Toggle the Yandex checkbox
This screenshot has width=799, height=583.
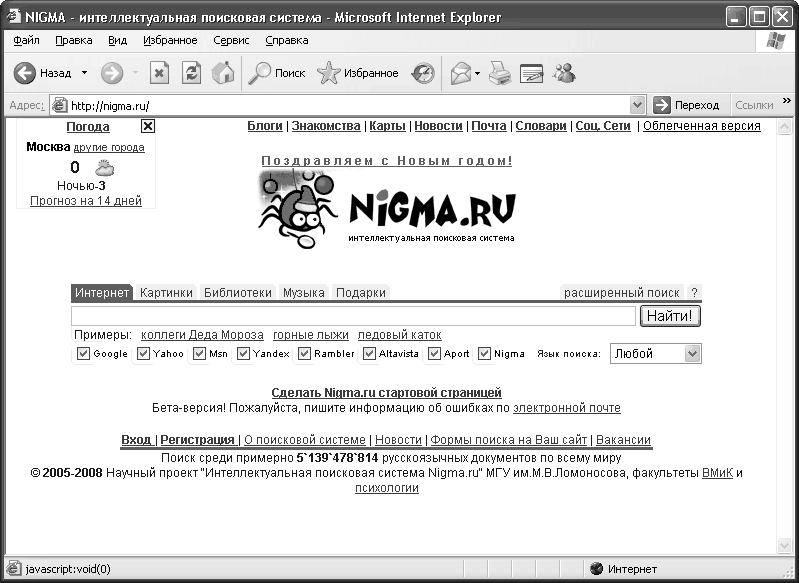(243, 354)
